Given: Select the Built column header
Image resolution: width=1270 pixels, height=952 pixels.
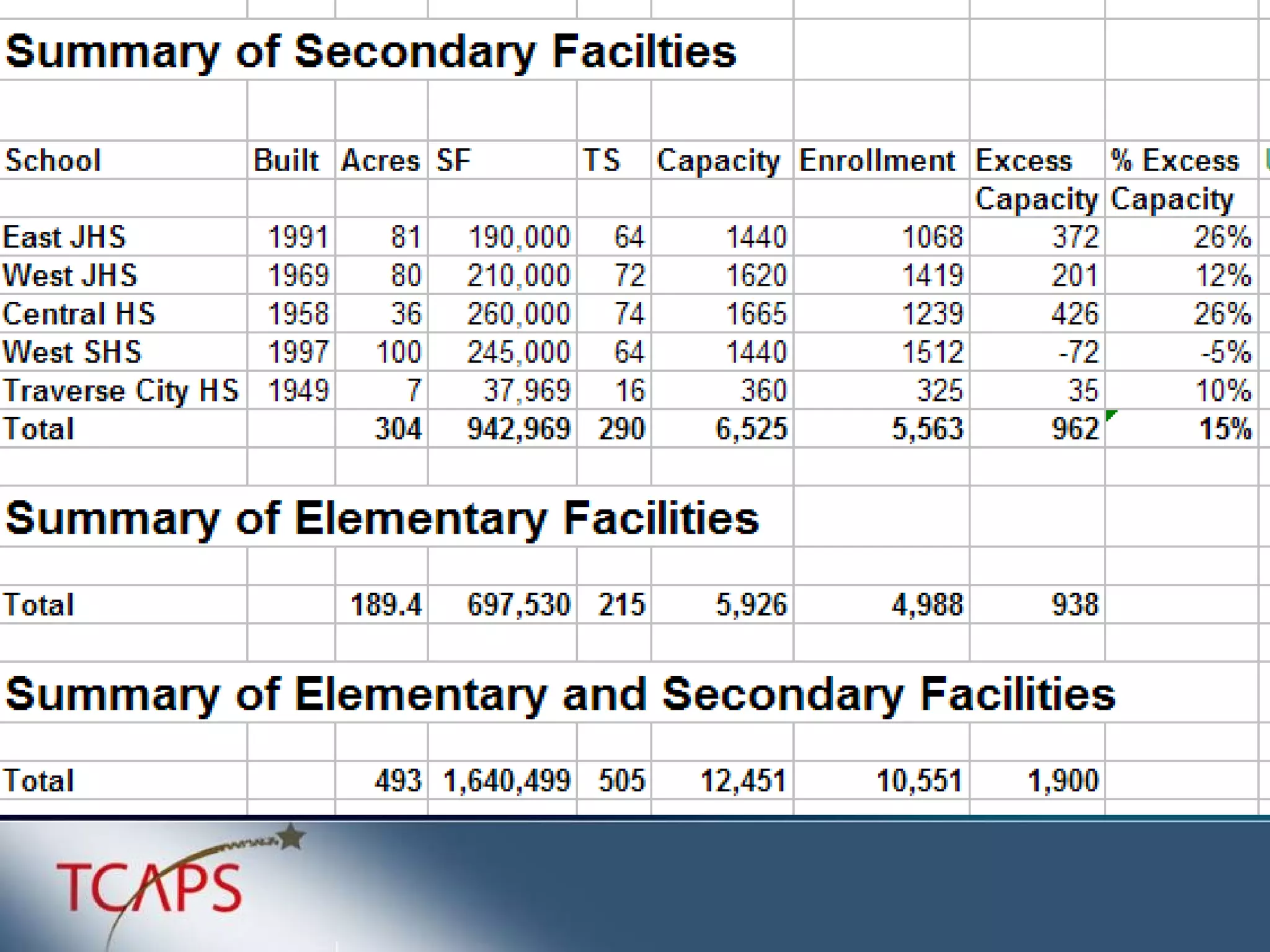Looking at the screenshot, I should pyautogui.click(x=286, y=161).
